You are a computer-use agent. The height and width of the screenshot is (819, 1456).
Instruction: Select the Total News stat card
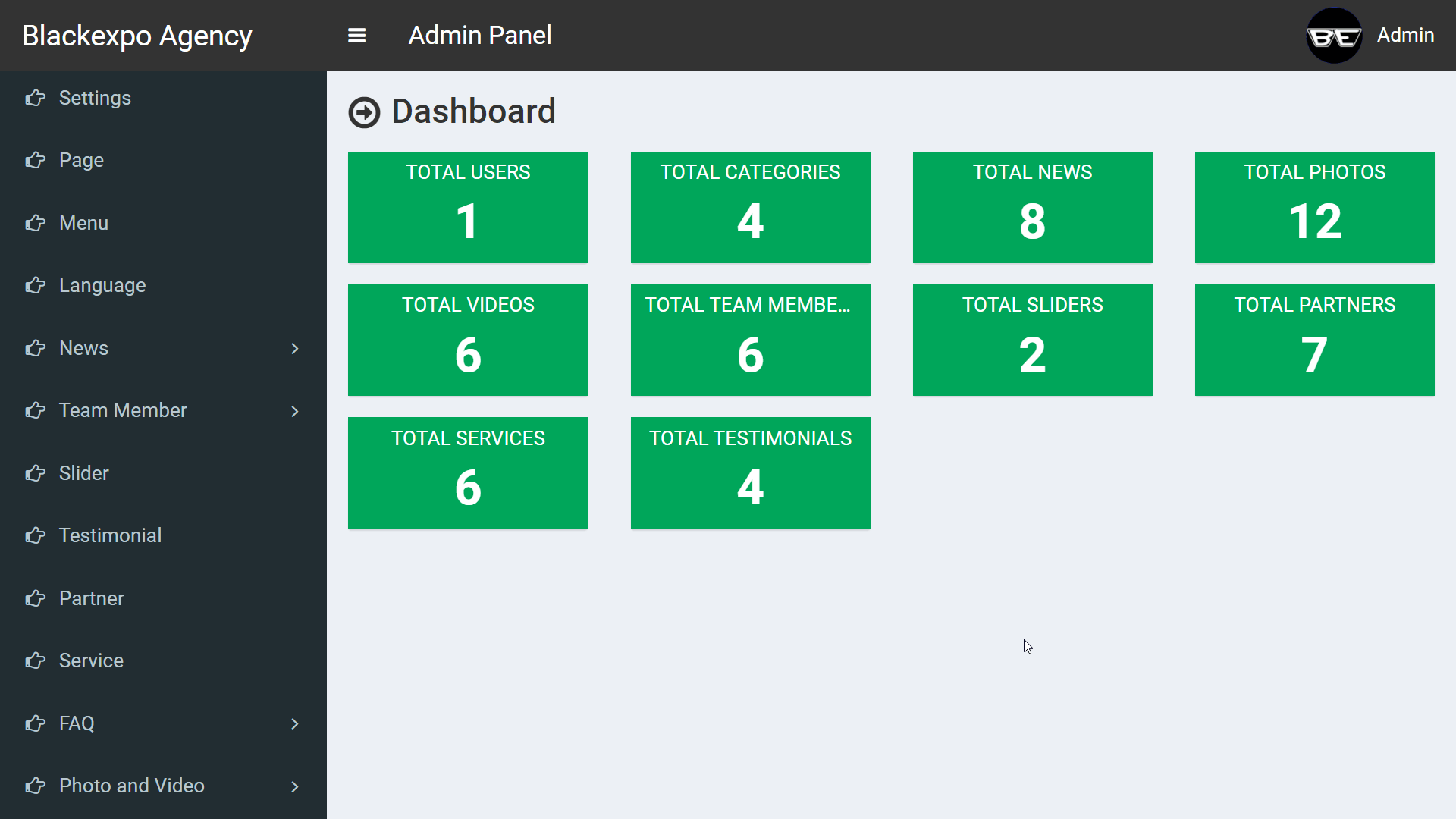[1032, 207]
